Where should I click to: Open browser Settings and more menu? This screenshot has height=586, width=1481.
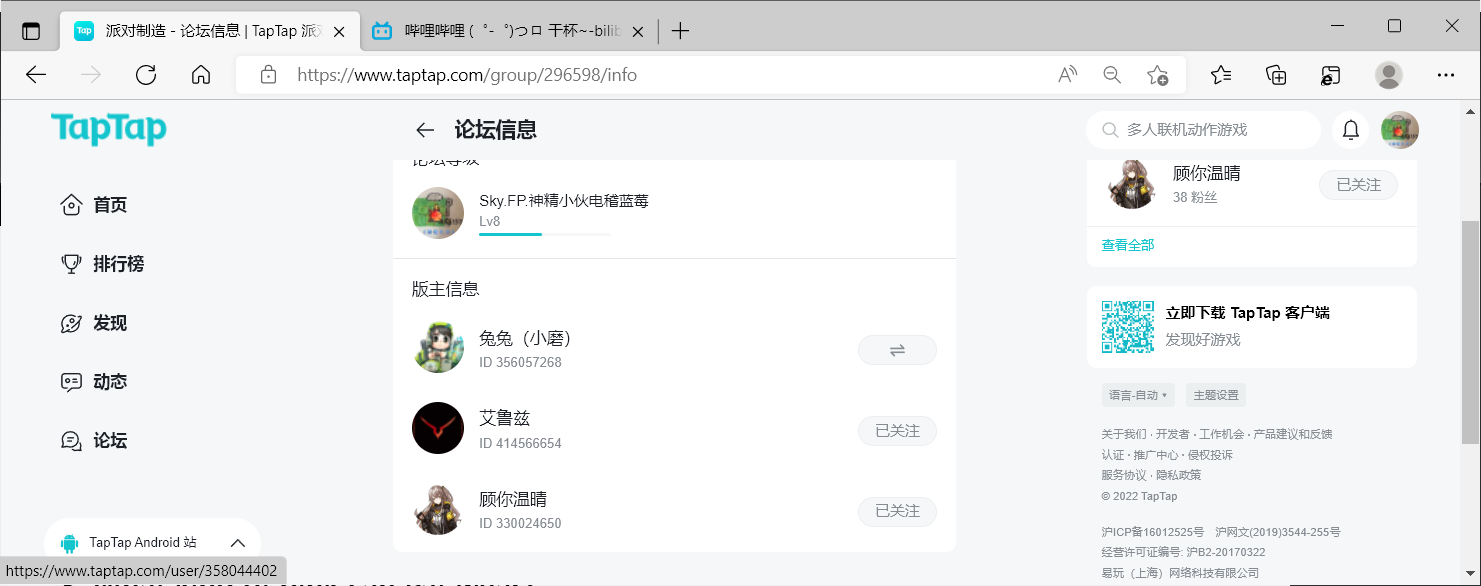click(1445, 75)
